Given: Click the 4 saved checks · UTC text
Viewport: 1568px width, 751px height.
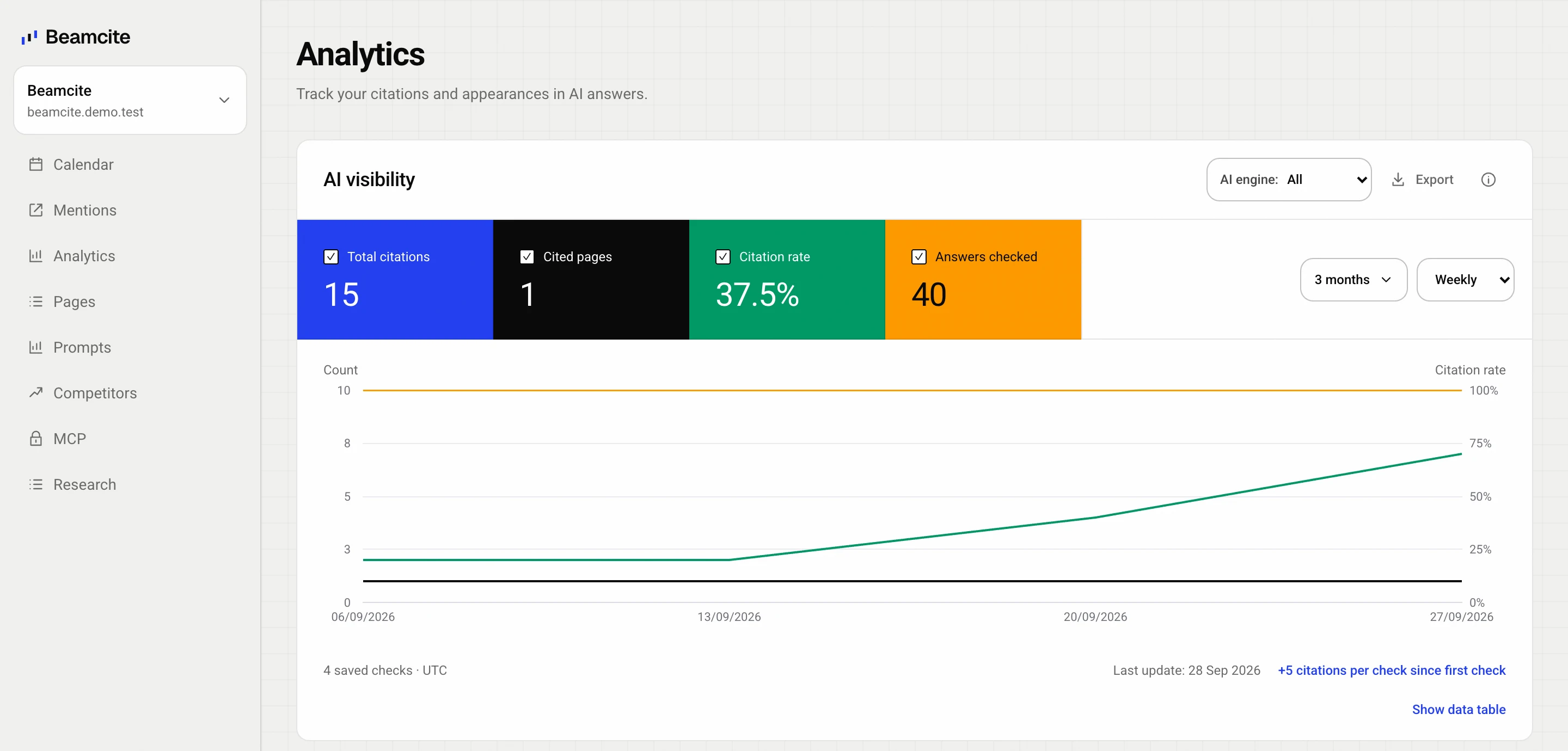Looking at the screenshot, I should [x=385, y=669].
